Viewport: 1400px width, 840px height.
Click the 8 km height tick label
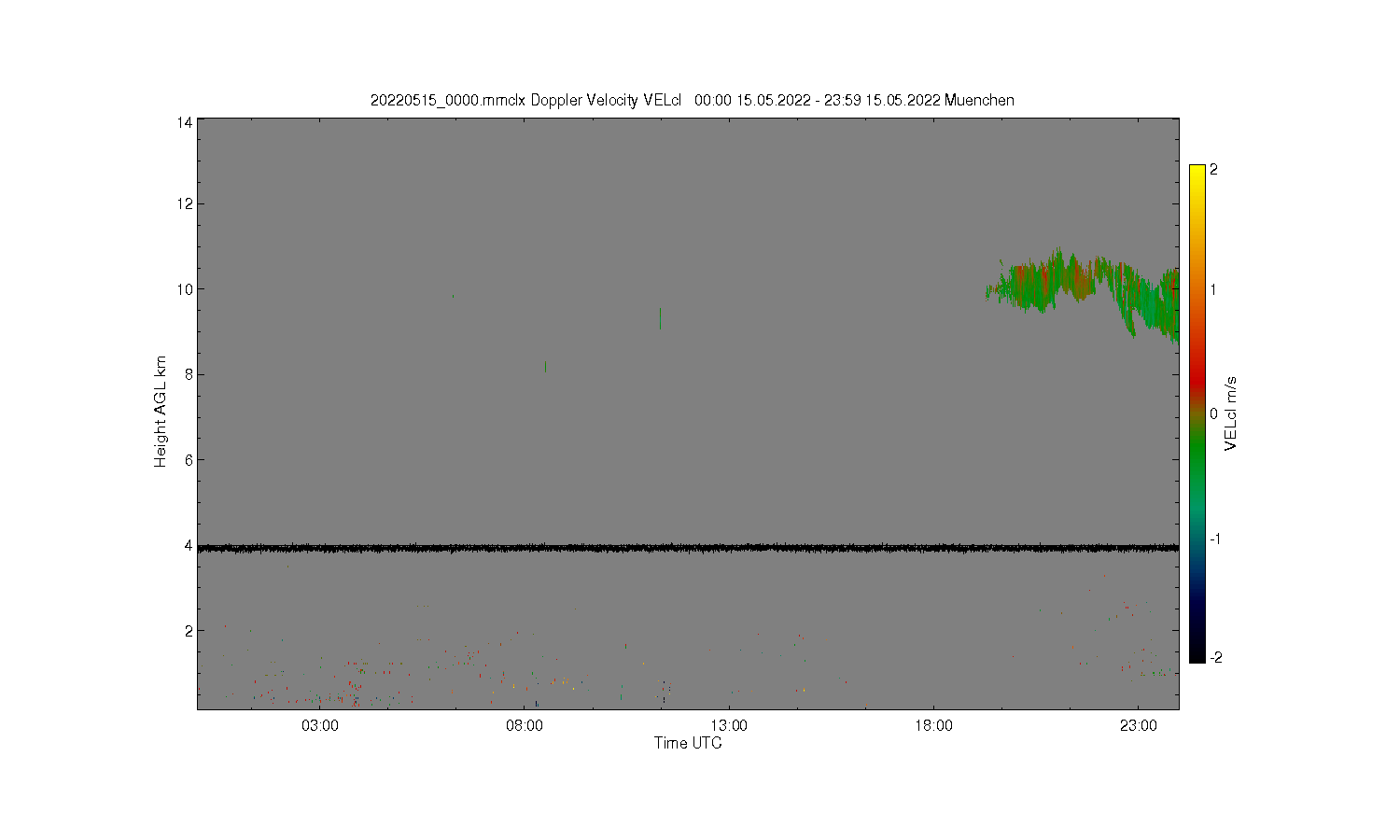tap(189, 374)
